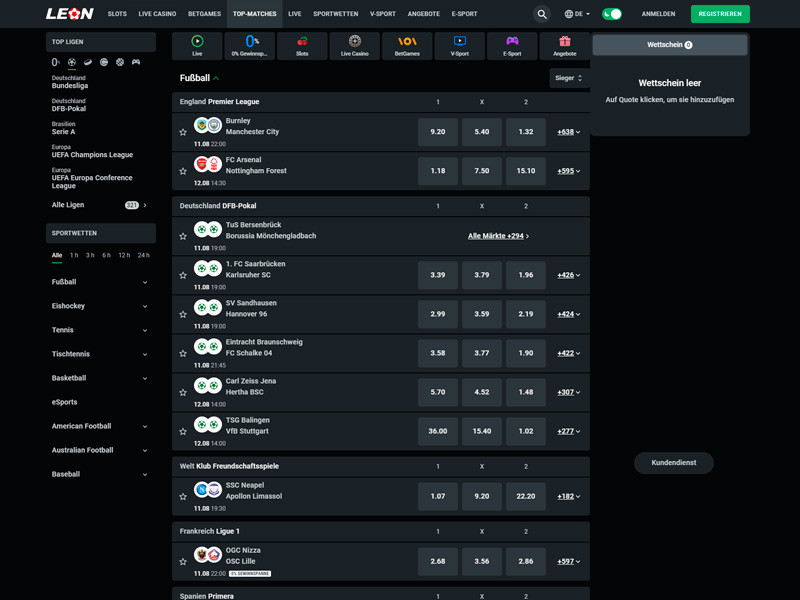Open the Kundendienst support button

tap(673, 463)
